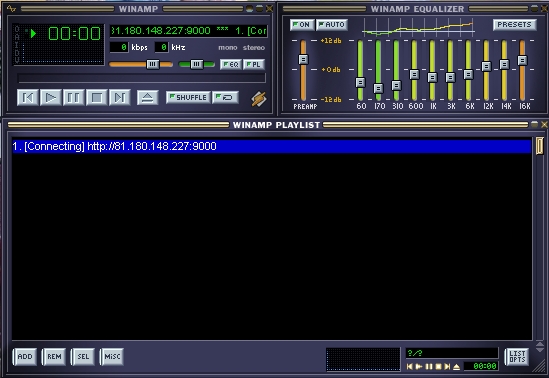549x378 pixels.
Task: Click the scrolling stream title text
Action: click(x=189, y=31)
